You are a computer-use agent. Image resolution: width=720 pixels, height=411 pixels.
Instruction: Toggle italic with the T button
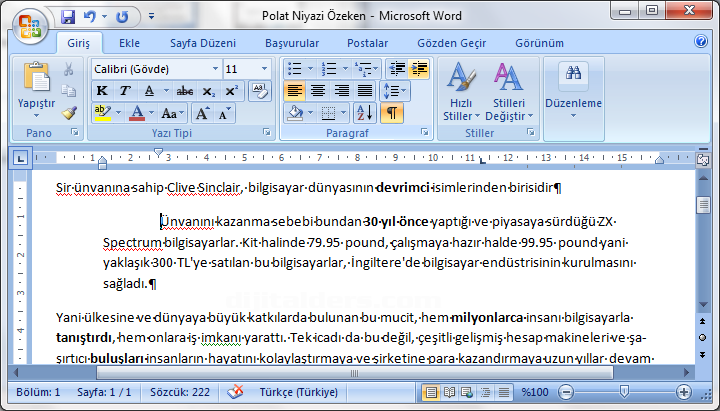tap(124, 91)
